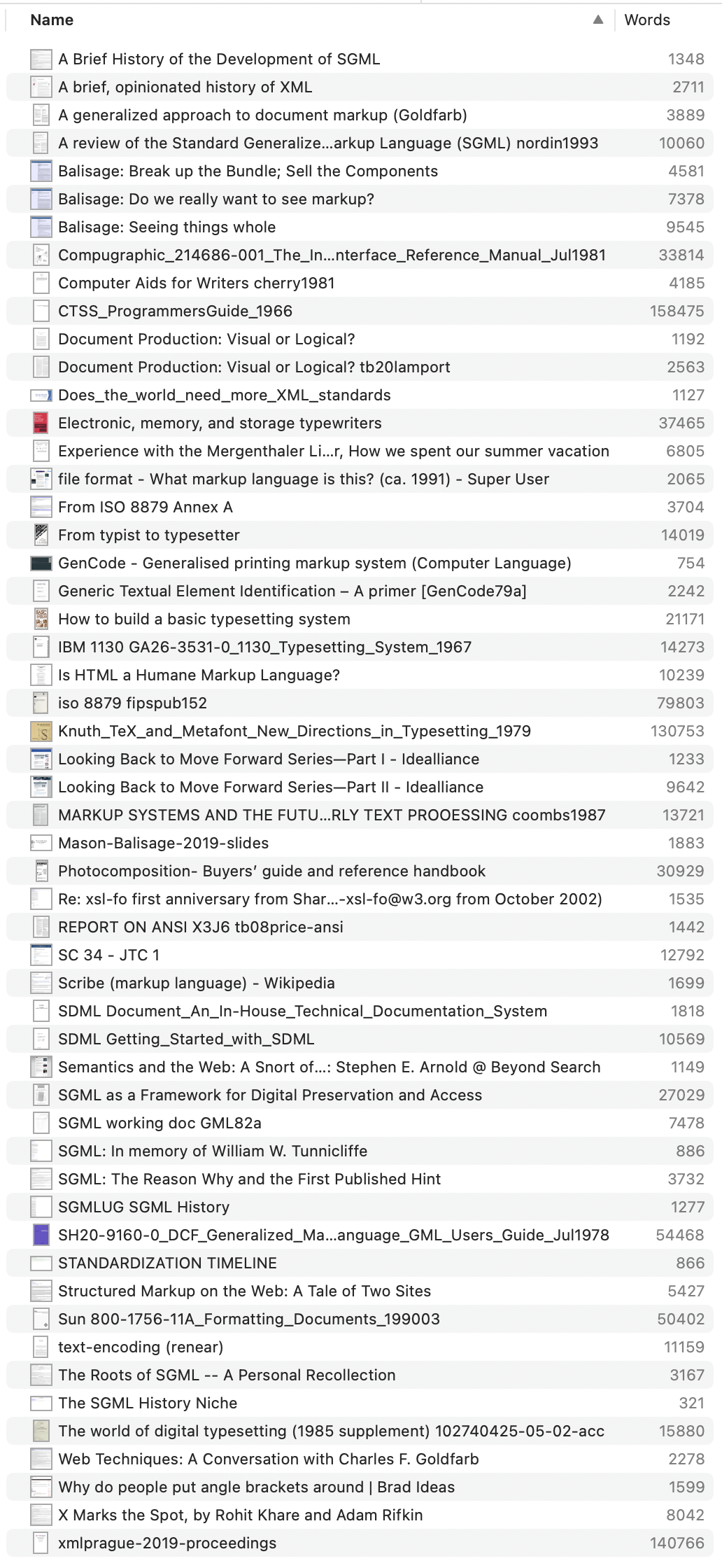
Task: Select the CTSS_ProgrammersGuide_1966 document
Action: pyautogui.click(x=175, y=311)
